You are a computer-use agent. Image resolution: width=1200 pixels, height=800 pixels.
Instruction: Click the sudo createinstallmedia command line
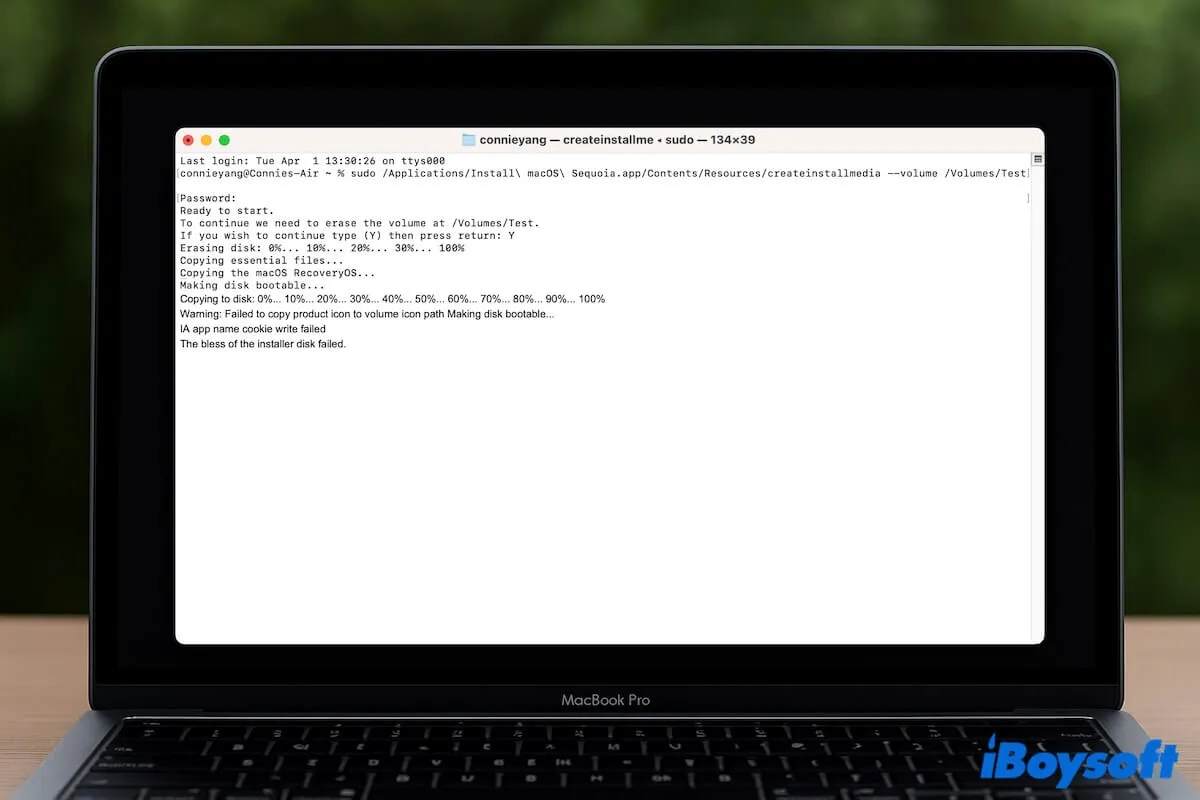(604, 173)
